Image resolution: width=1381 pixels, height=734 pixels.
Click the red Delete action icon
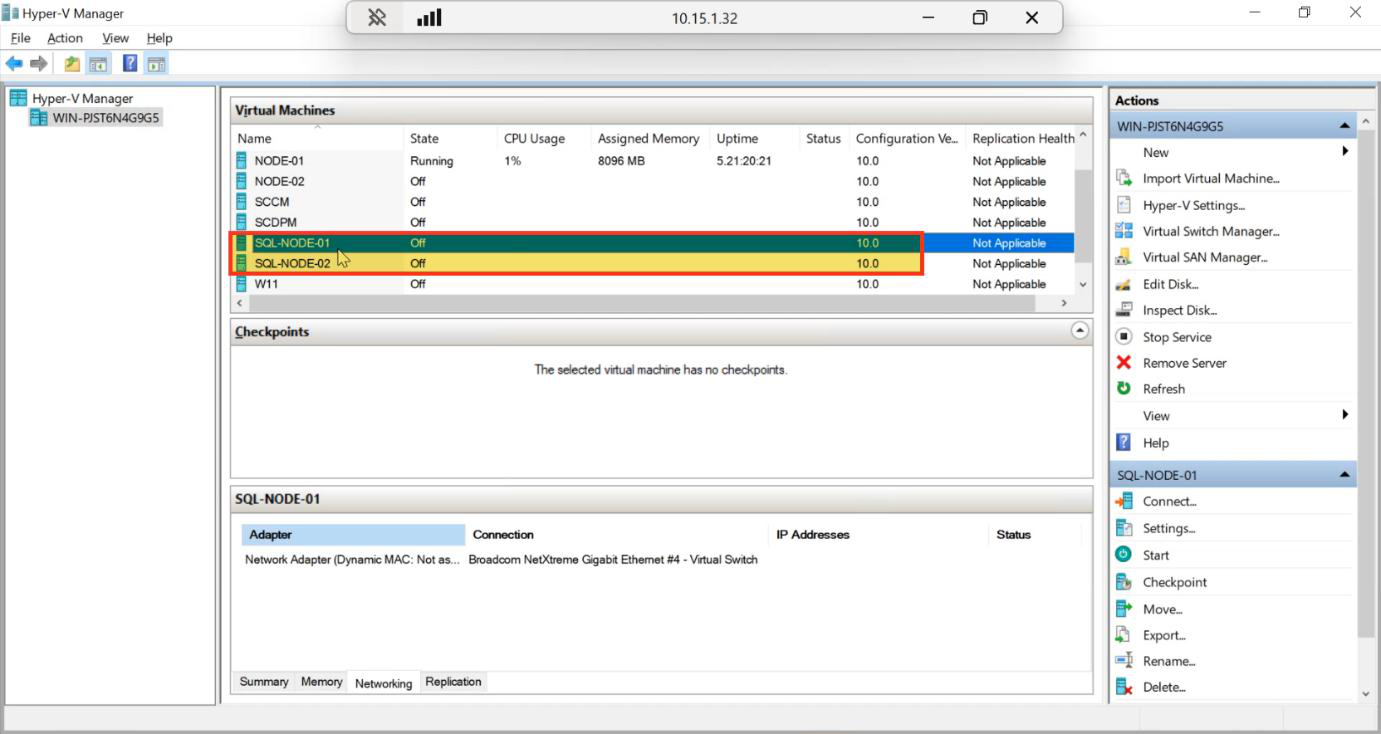[x=1124, y=687]
